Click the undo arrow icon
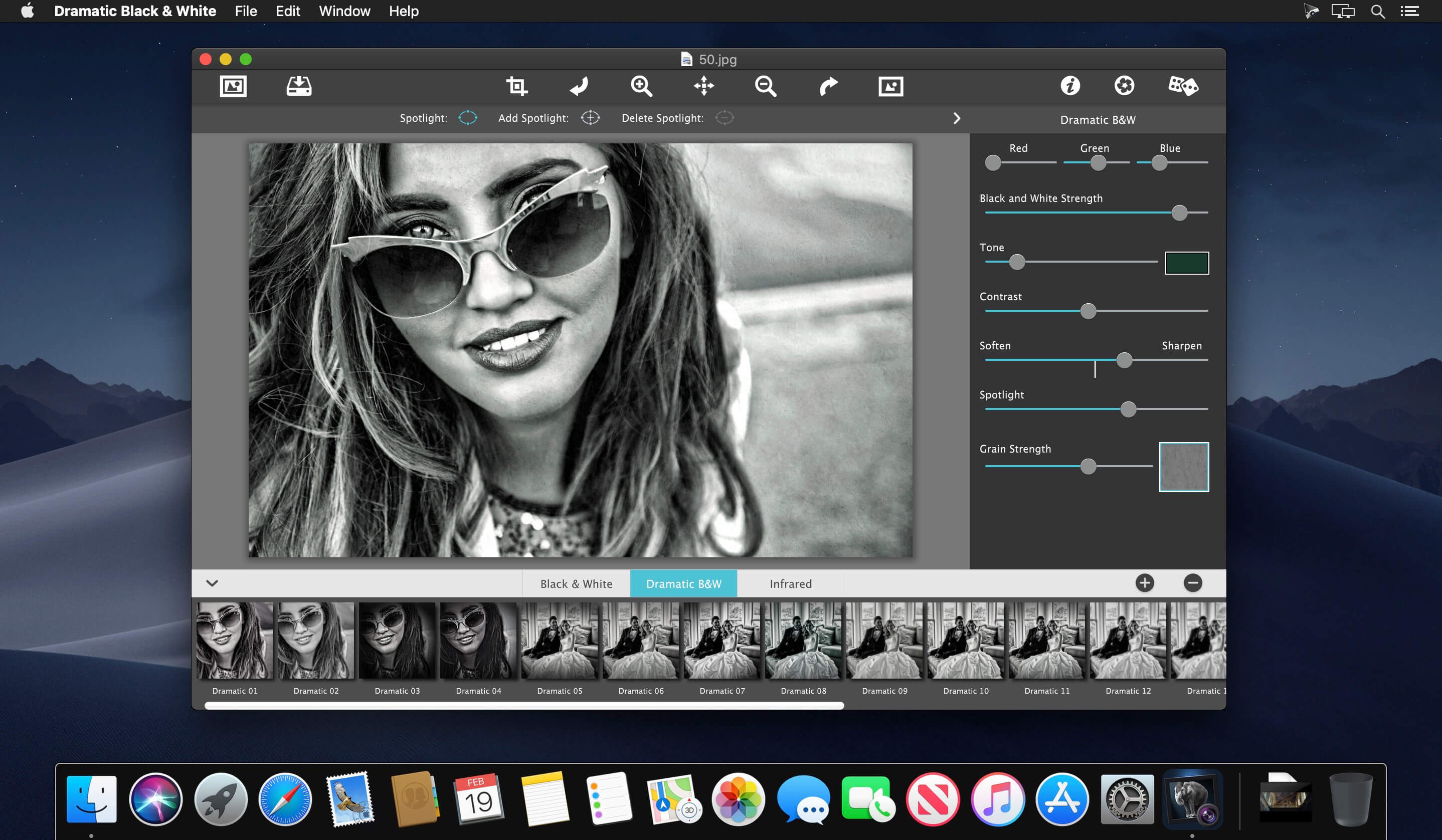The width and height of the screenshot is (1442, 840). coord(579,86)
